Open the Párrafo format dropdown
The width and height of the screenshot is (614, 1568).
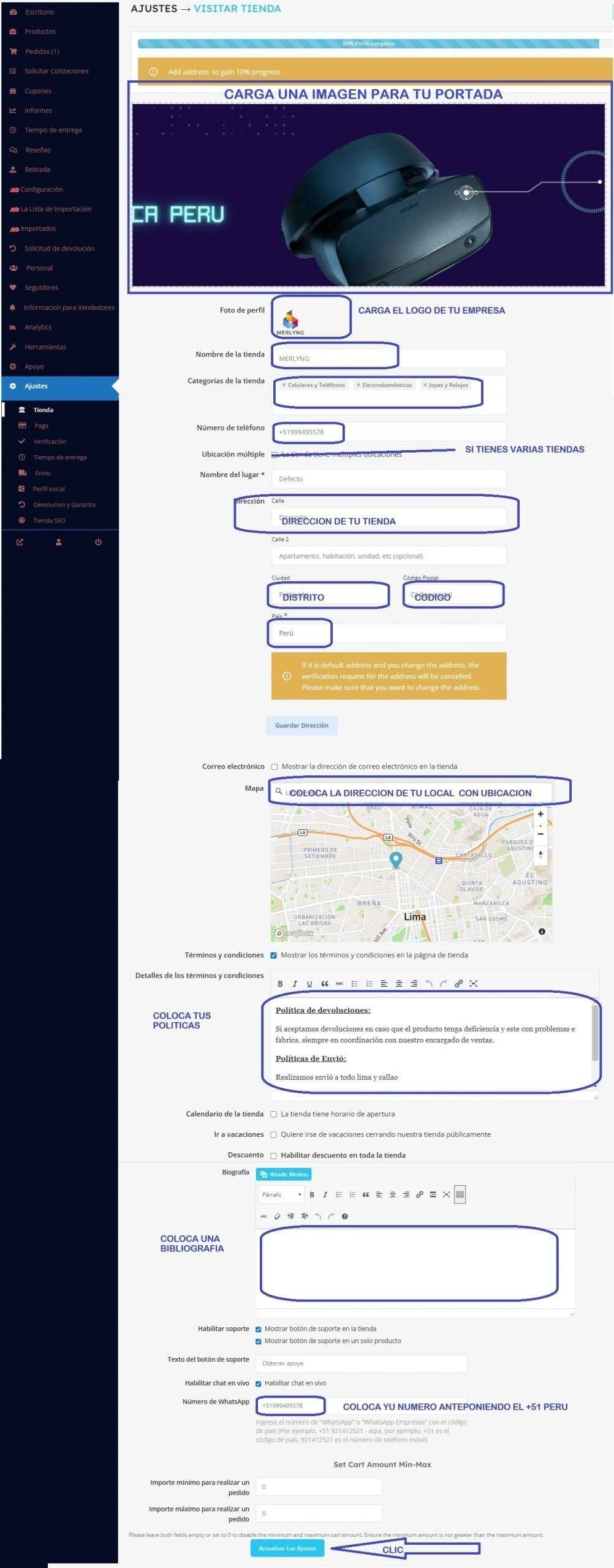tap(282, 1194)
